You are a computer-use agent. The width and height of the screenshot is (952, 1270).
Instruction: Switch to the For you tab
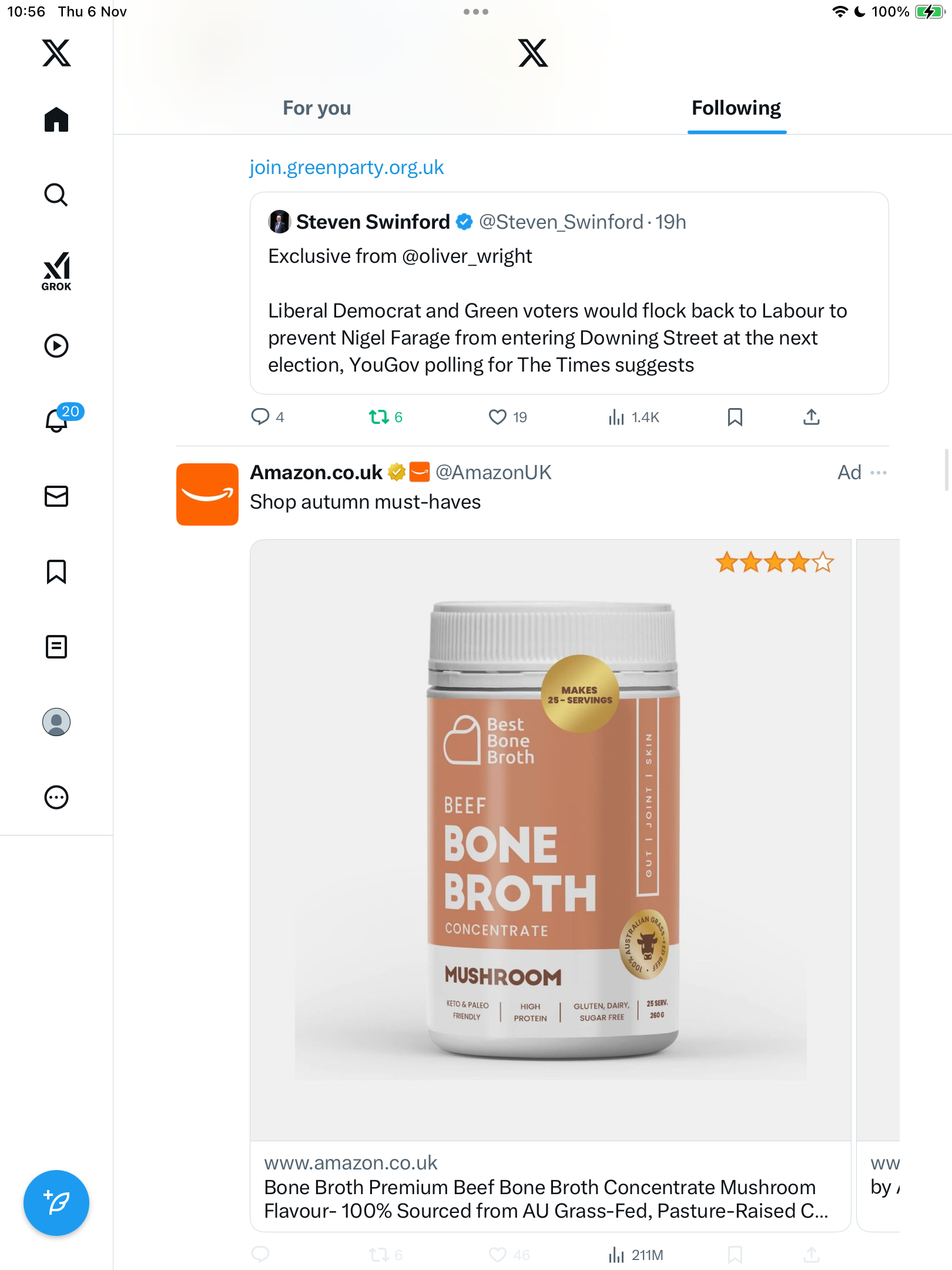click(x=317, y=108)
